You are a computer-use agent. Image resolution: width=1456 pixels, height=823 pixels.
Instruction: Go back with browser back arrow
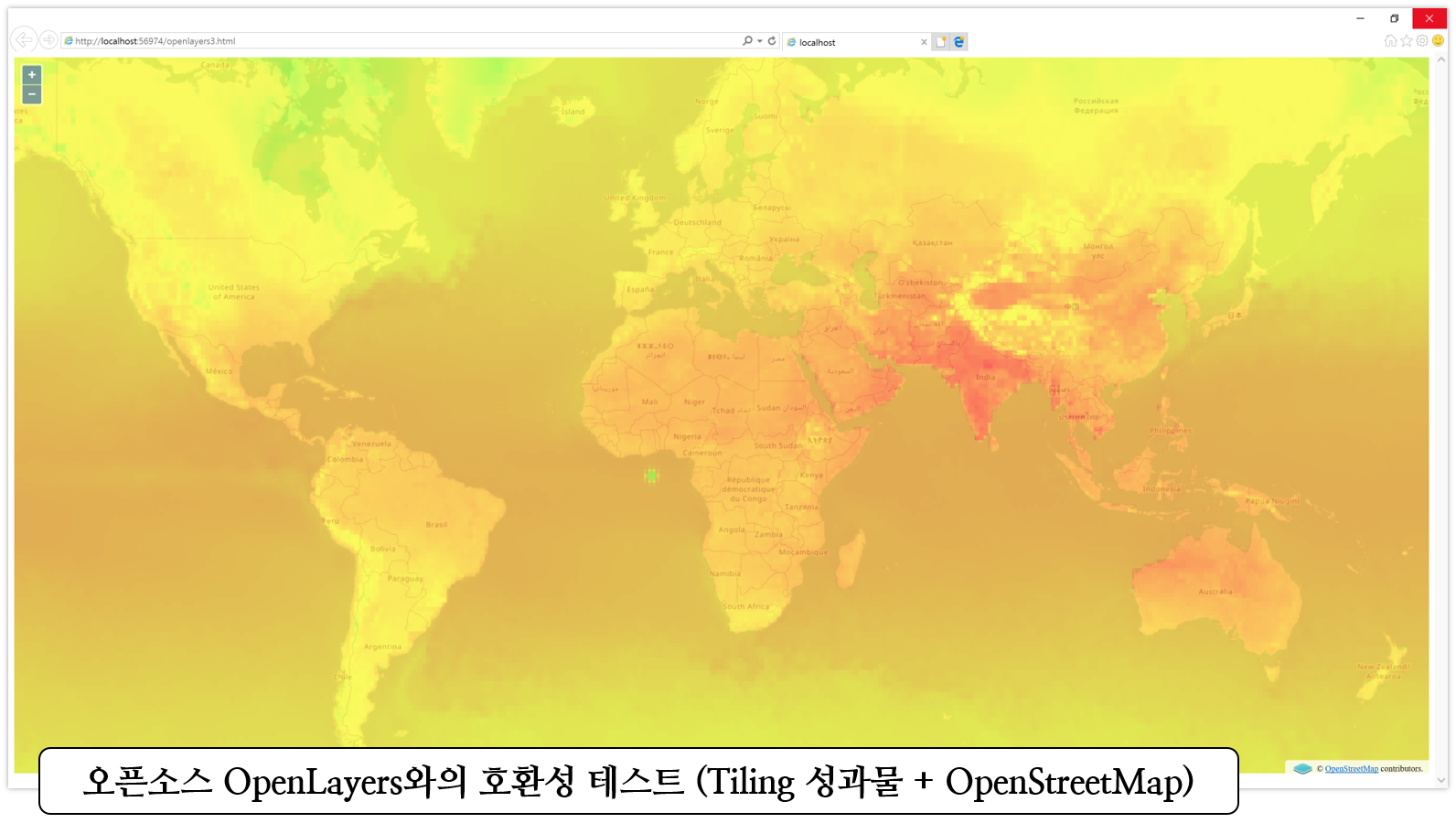[24, 39]
